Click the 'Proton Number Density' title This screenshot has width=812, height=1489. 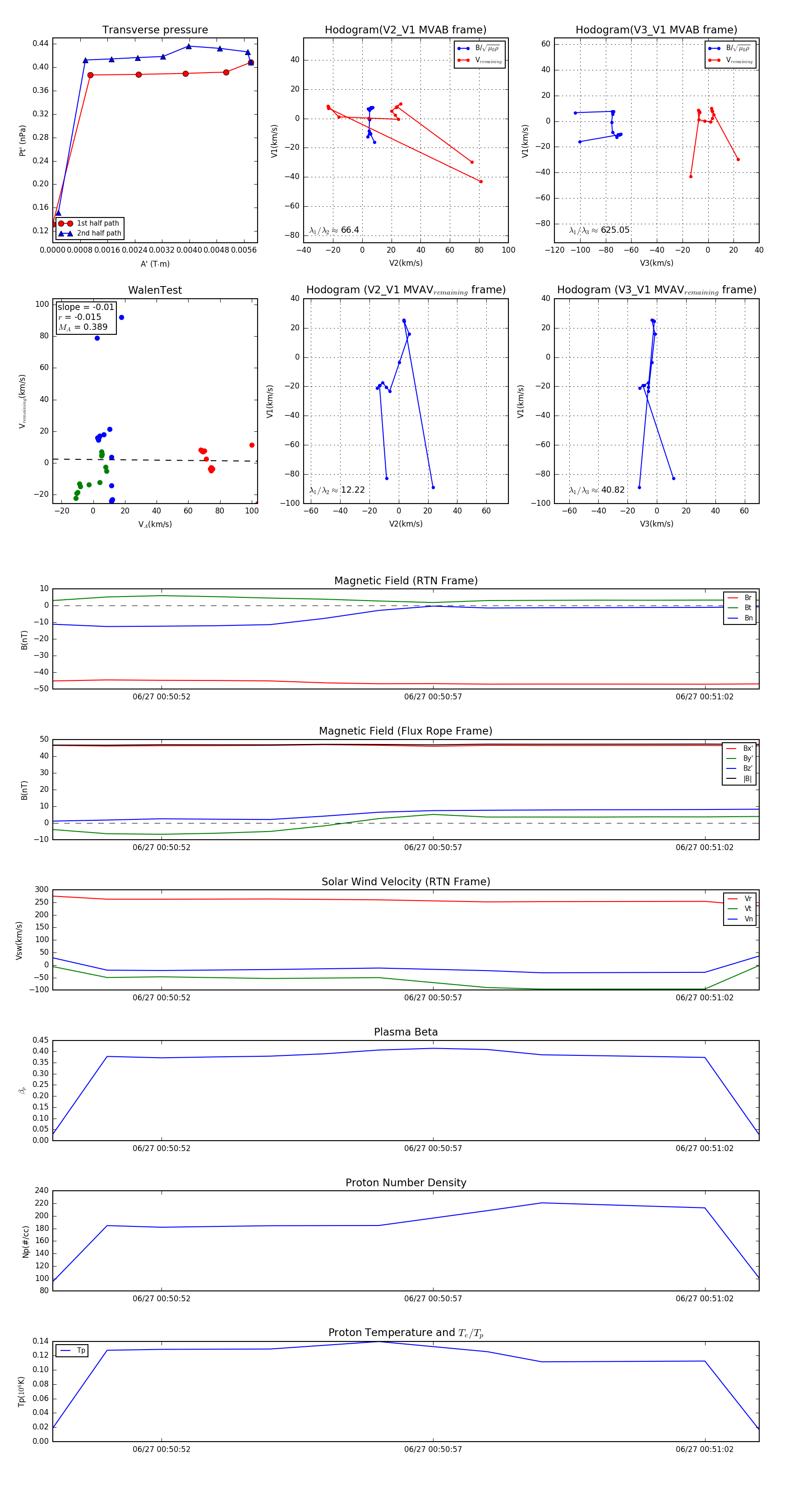[x=406, y=1183]
